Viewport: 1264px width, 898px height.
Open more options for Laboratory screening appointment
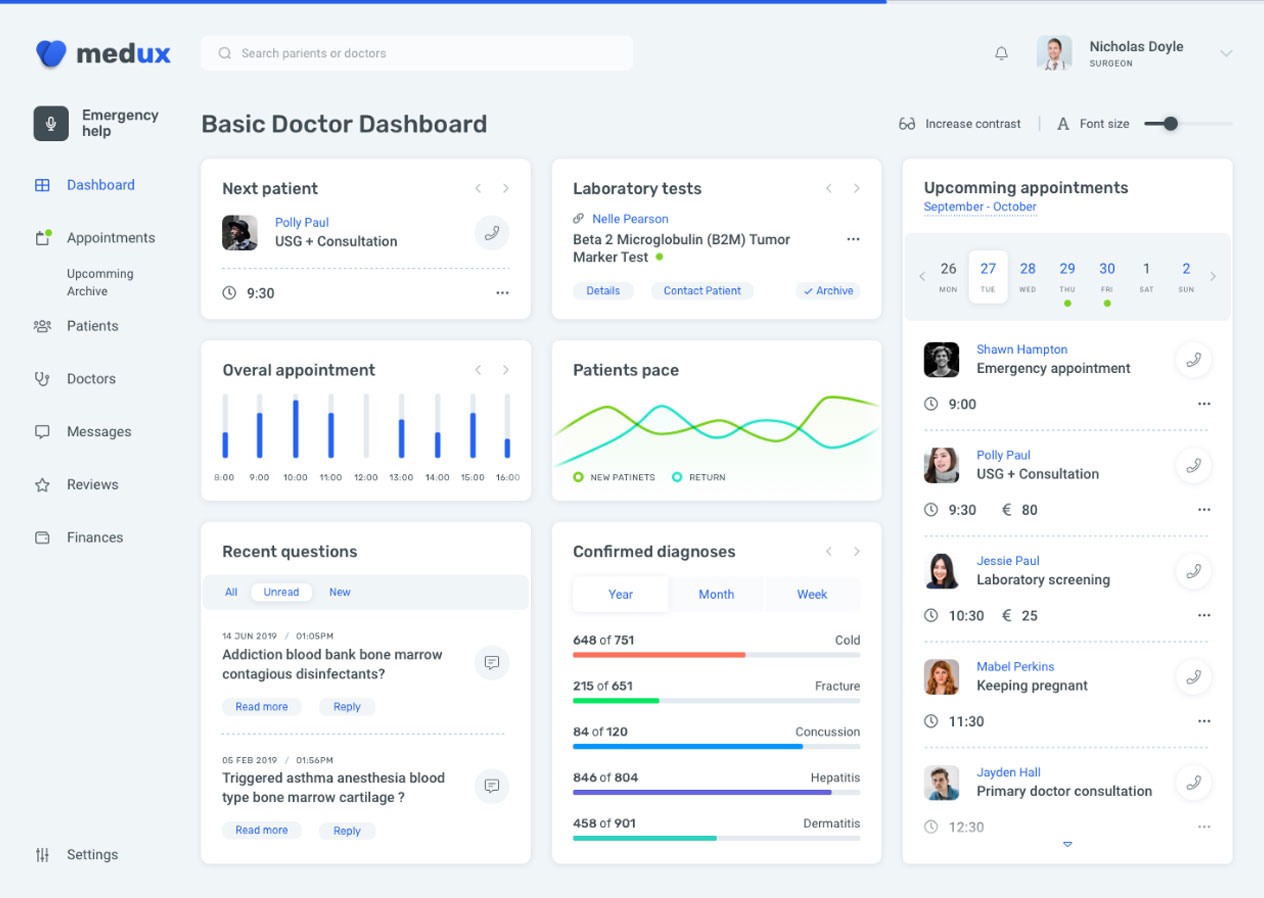click(x=1204, y=615)
